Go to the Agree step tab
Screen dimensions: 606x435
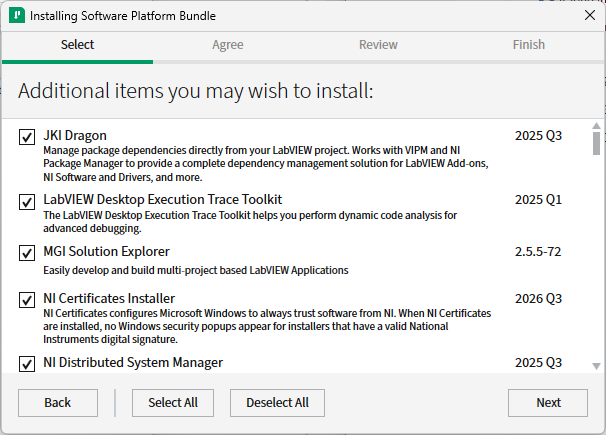click(x=228, y=45)
